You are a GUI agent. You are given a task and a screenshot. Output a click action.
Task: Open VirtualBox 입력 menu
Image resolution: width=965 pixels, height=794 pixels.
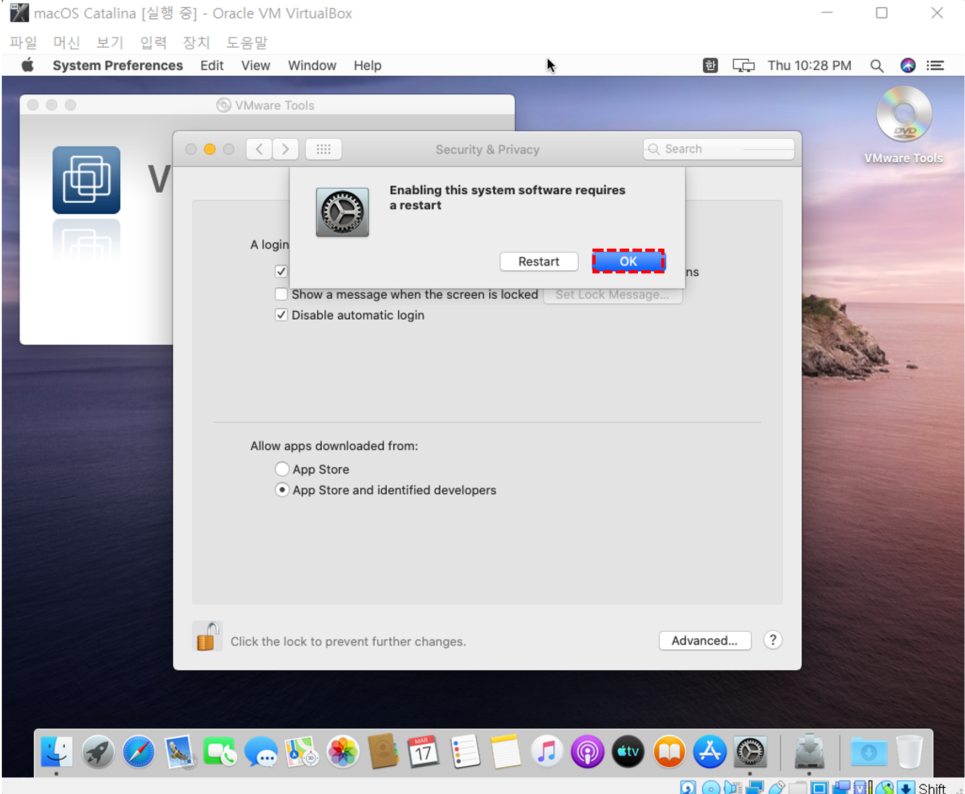tap(153, 42)
